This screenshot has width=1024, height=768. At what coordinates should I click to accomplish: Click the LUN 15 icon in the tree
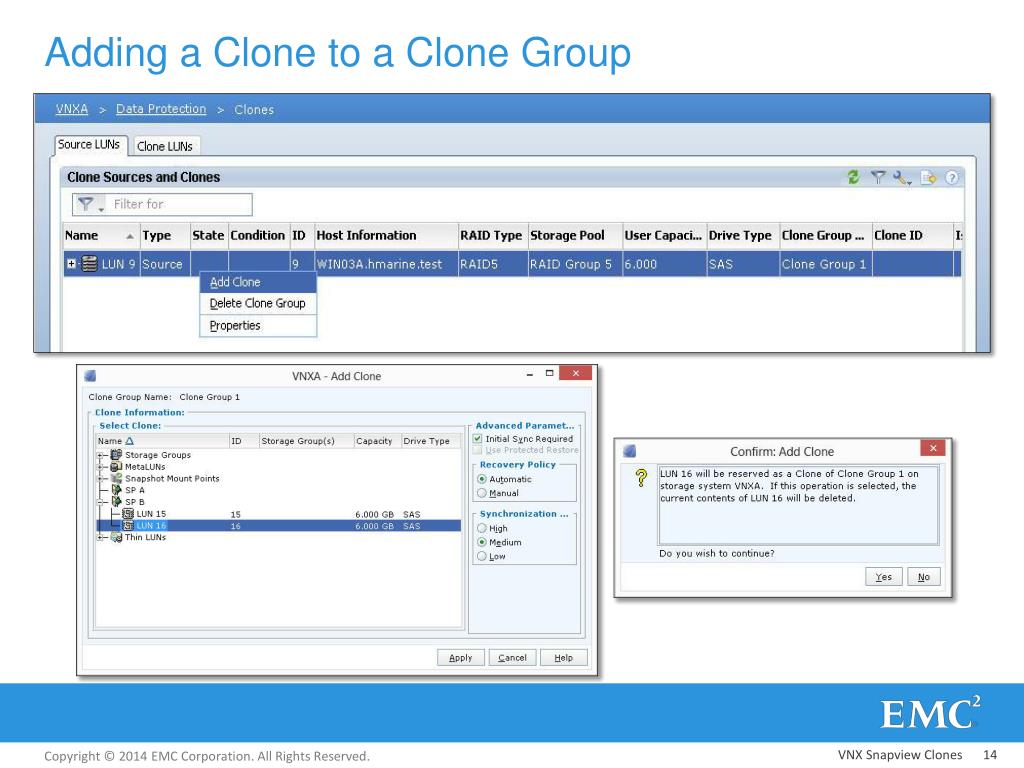pos(128,514)
